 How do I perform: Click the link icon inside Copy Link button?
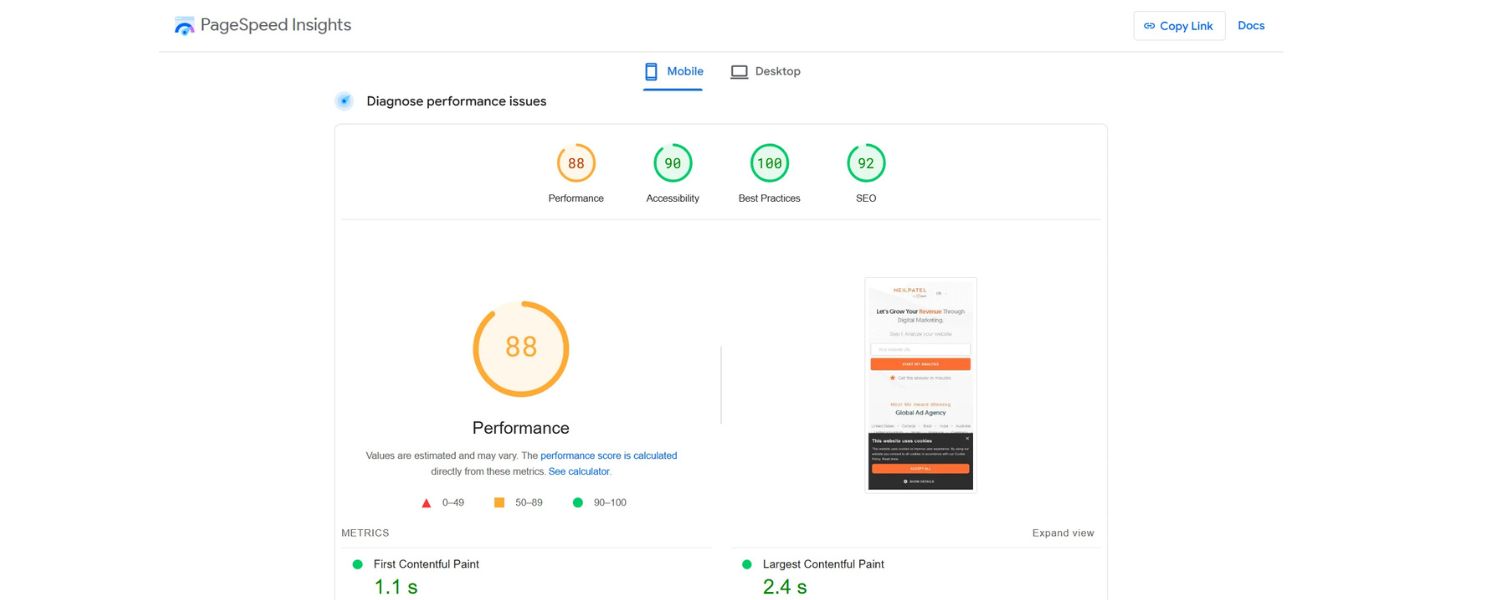(x=1148, y=25)
